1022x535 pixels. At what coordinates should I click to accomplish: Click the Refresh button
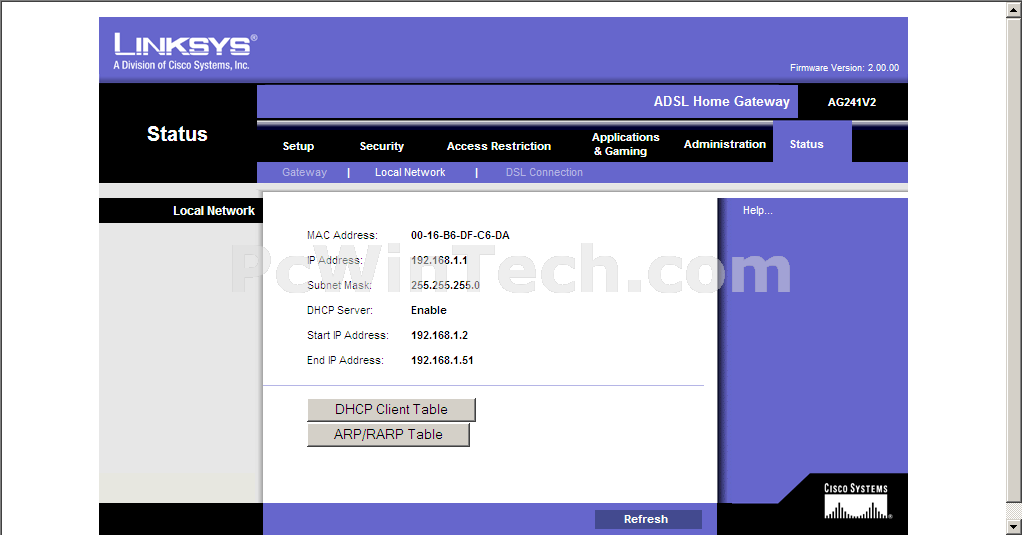pos(648,519)
